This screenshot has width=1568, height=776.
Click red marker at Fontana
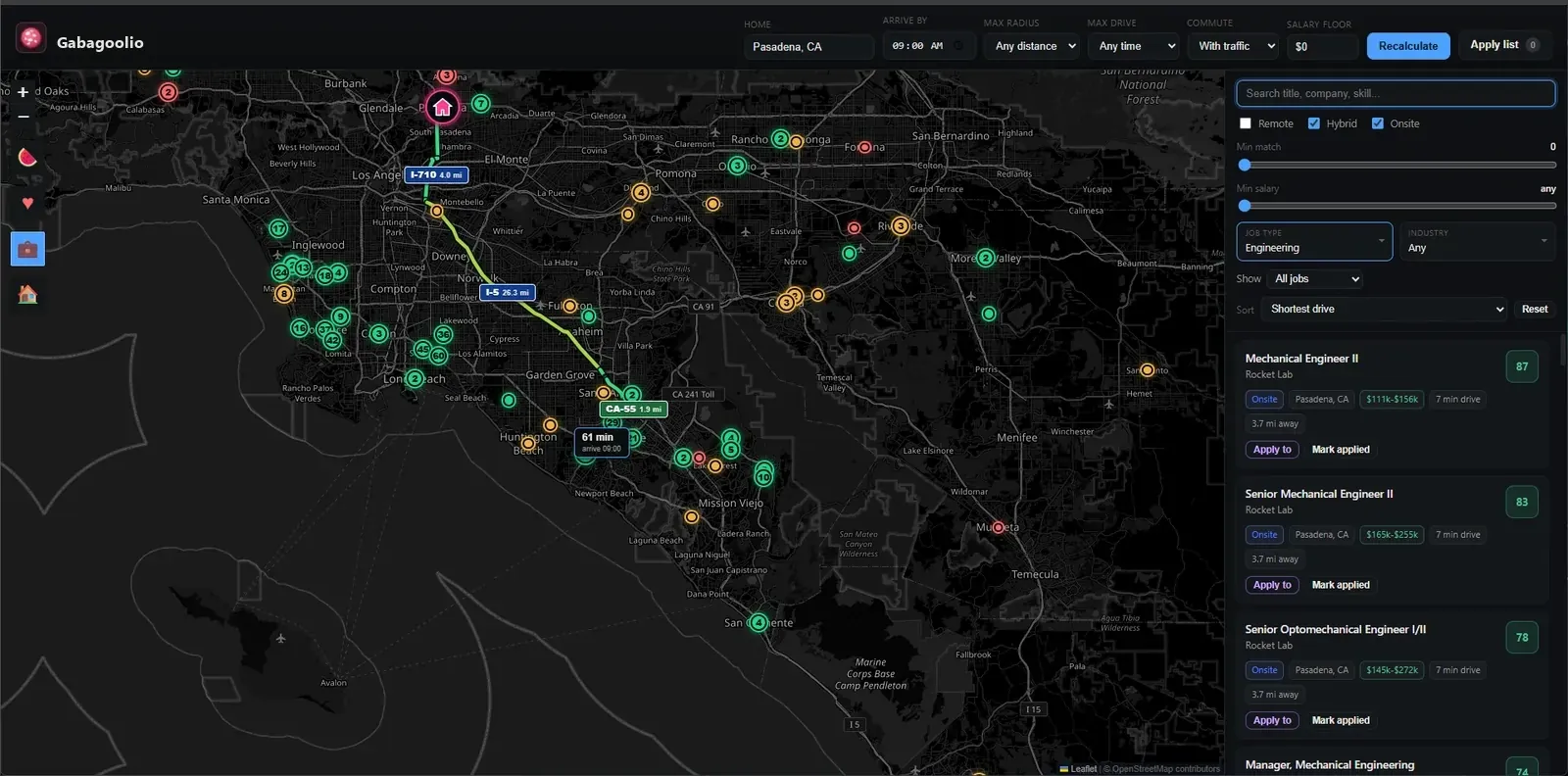(x=864, y=147)
